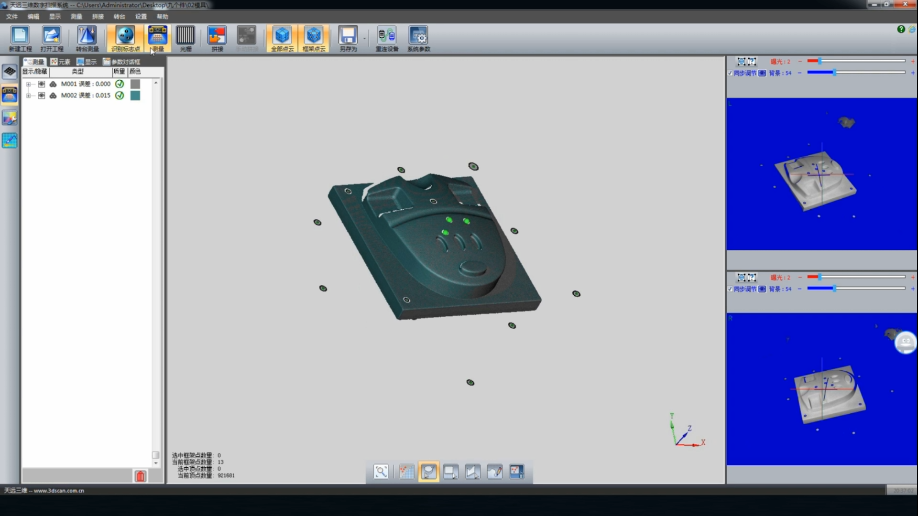Screen dimensions: 918x516
Task: Toggle 同步调节 checkbox in upper camera panel
Action: [731, 72]
